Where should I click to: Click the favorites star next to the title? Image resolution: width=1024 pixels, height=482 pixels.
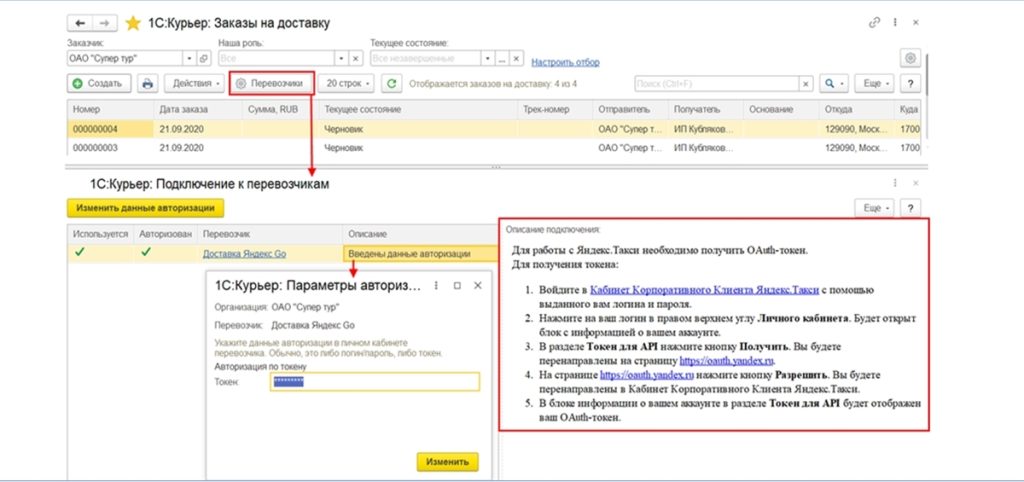coord(134,22)
